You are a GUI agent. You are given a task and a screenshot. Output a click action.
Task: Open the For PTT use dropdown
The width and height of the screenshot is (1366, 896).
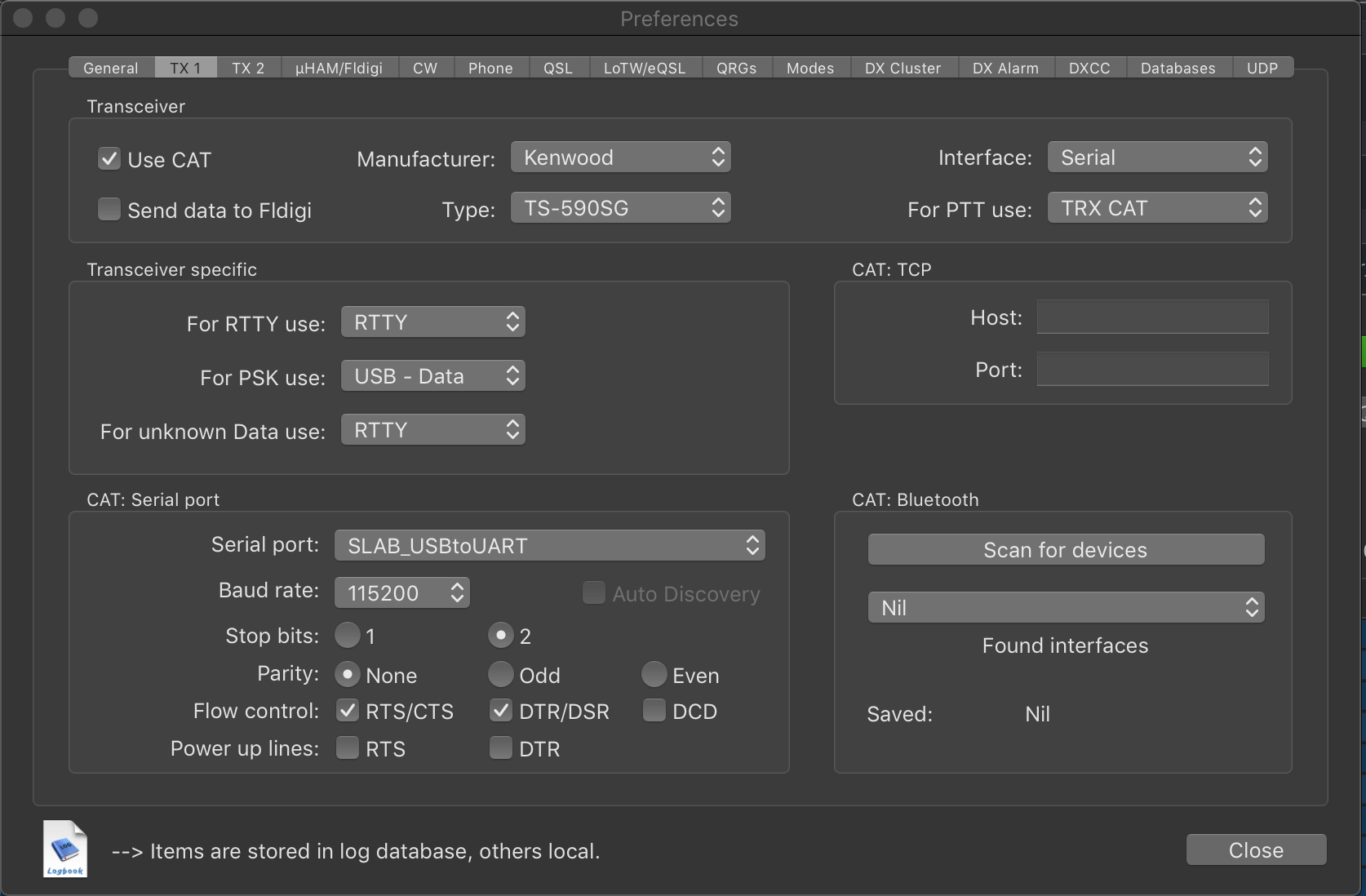[x=1157, y=208]
